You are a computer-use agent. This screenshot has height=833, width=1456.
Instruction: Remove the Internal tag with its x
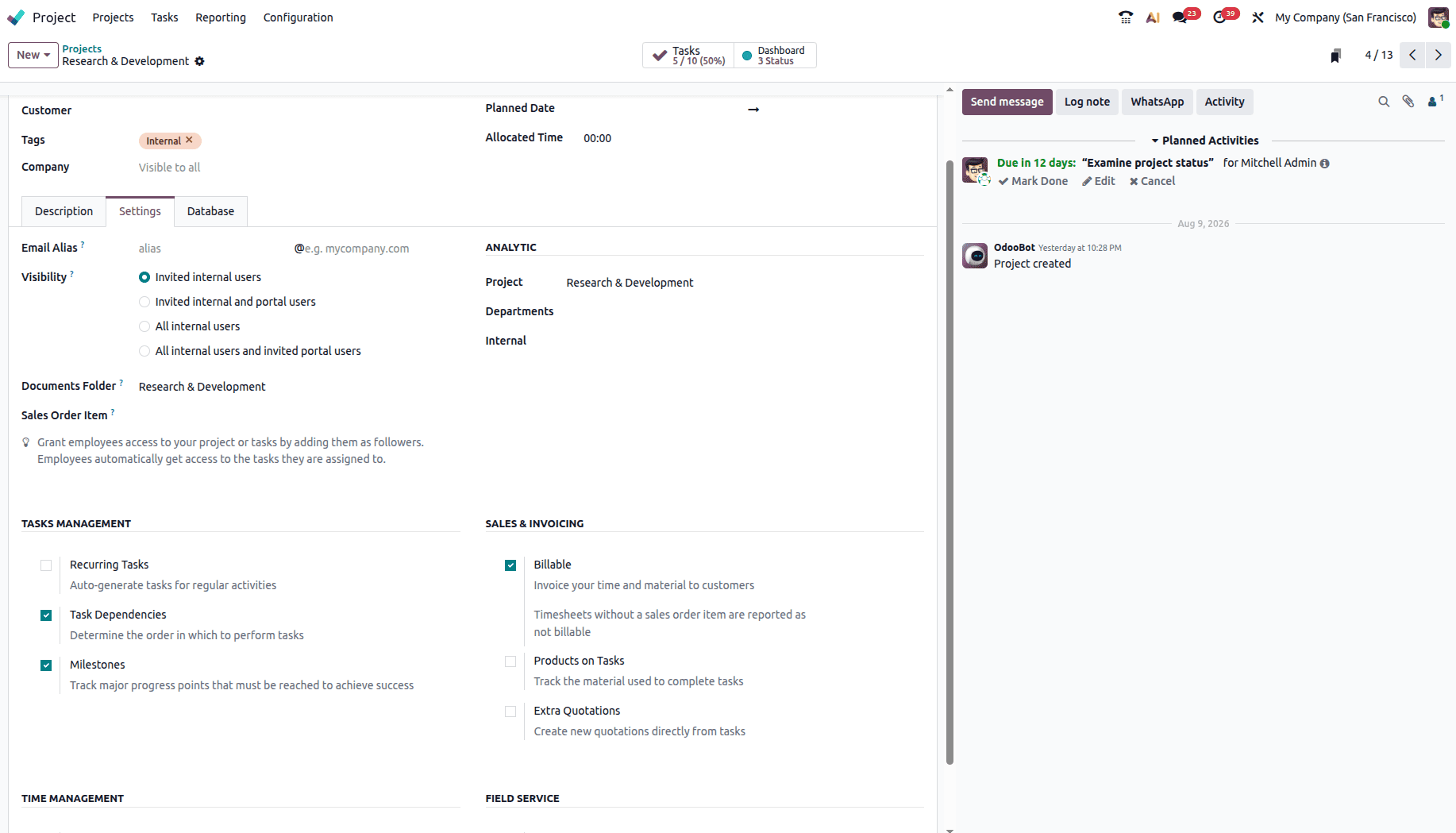(189, 141)
